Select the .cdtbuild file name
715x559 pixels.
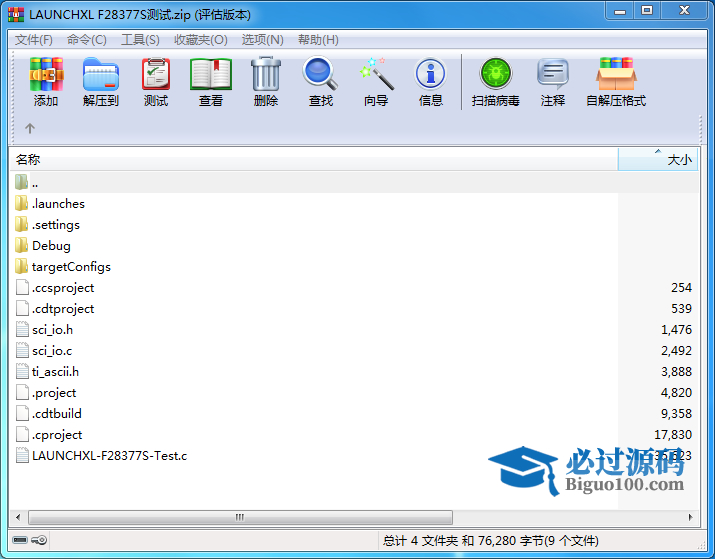57,414
